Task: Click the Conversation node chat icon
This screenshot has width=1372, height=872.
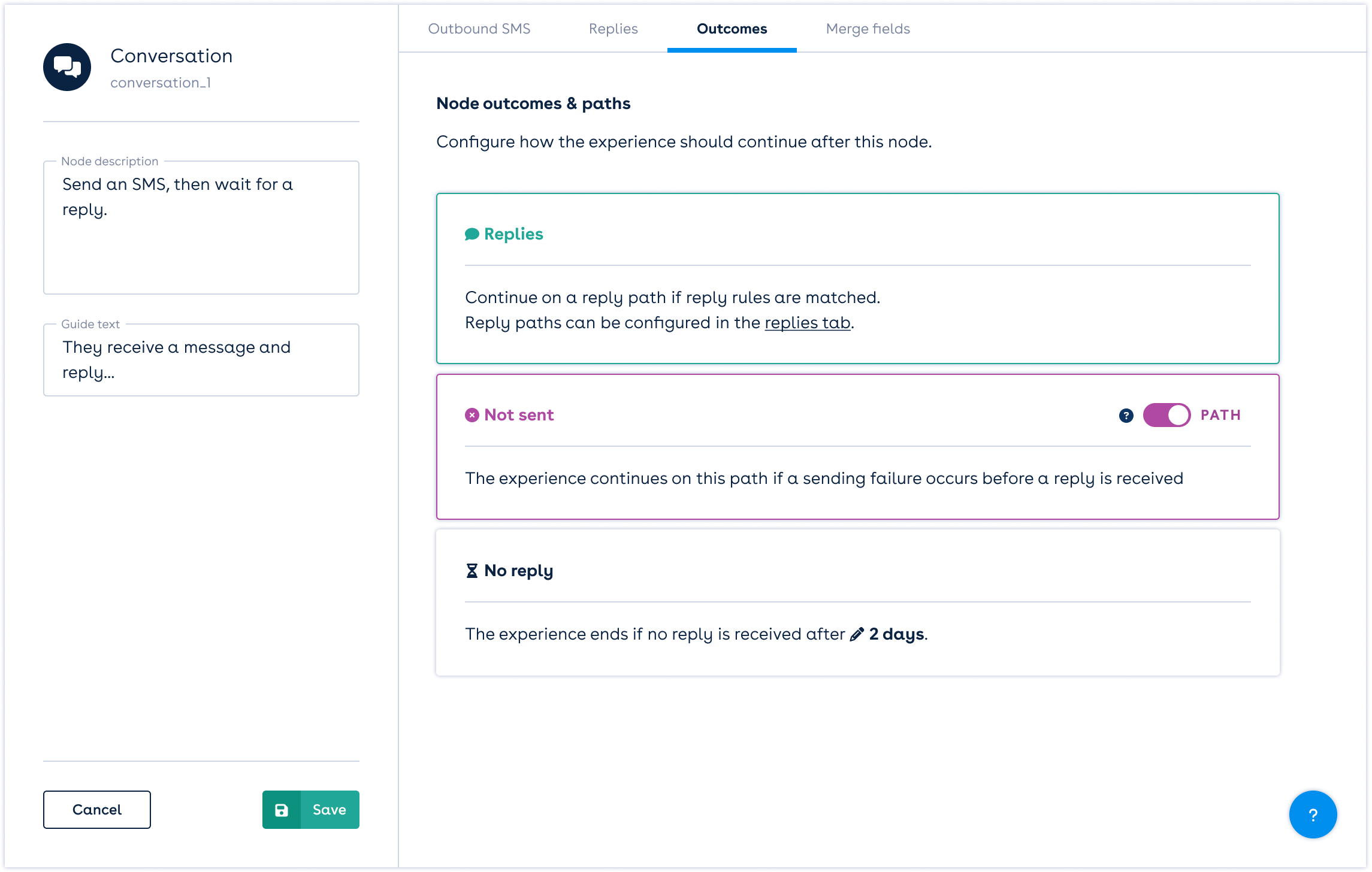Action: click(x=67, y=67)
